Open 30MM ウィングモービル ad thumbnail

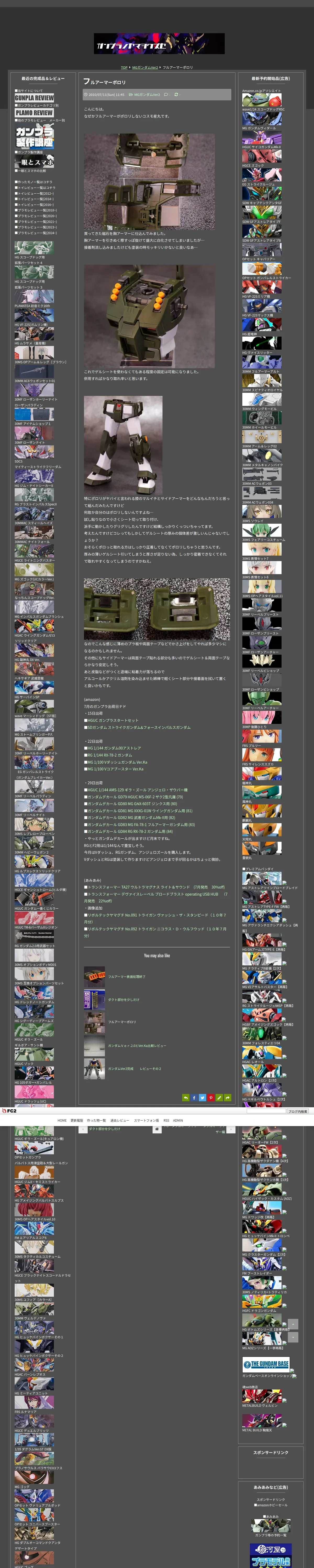tap(262, 399)
